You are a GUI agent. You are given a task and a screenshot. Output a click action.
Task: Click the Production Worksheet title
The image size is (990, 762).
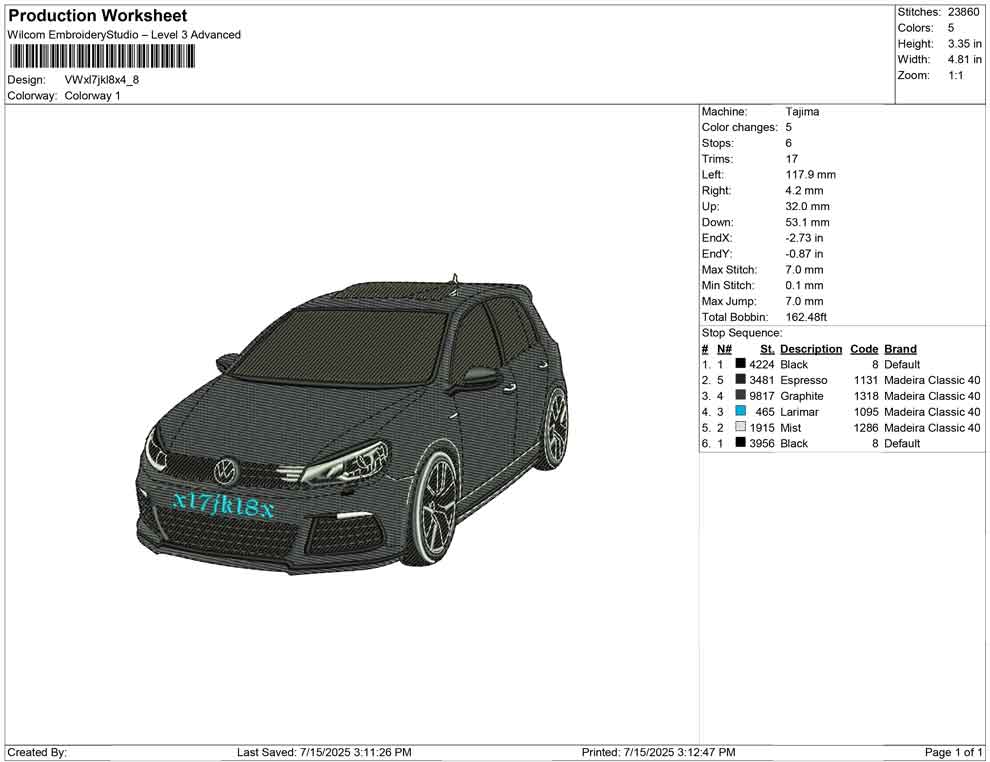(x=98, y=16)
